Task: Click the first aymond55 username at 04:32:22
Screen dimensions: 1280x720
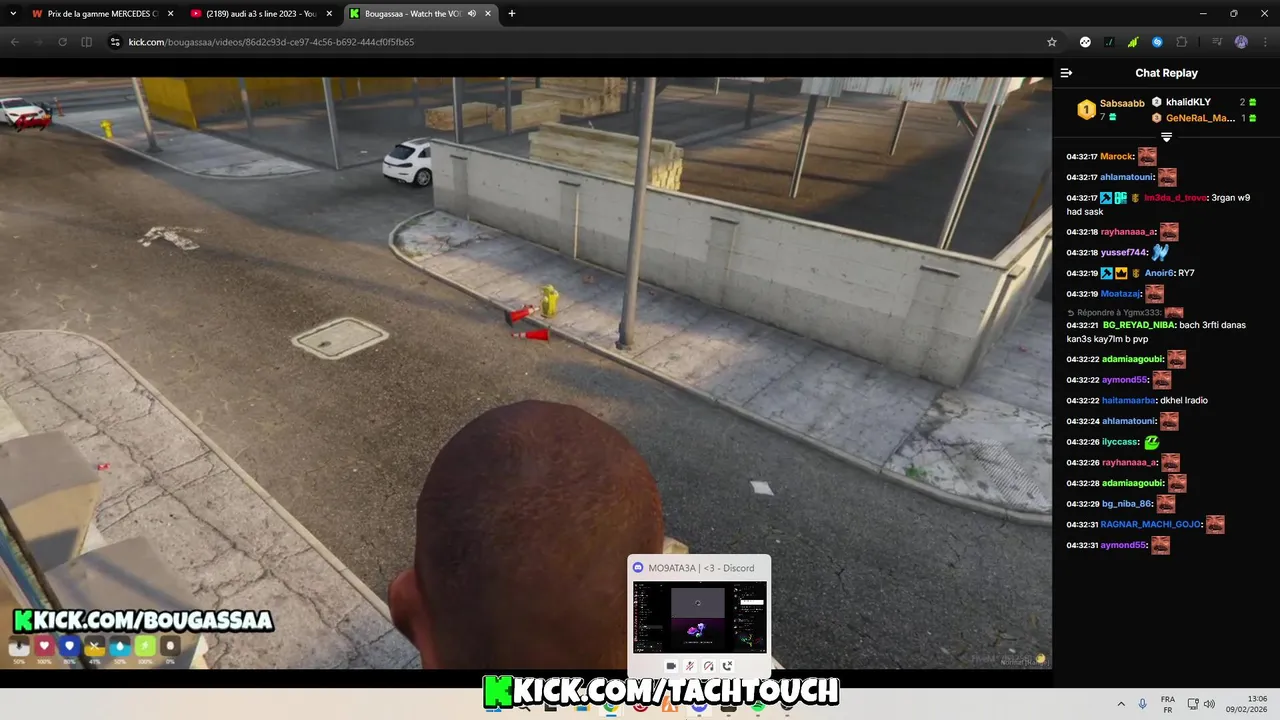Action: pyautogui.click(x=1123, y=380)
